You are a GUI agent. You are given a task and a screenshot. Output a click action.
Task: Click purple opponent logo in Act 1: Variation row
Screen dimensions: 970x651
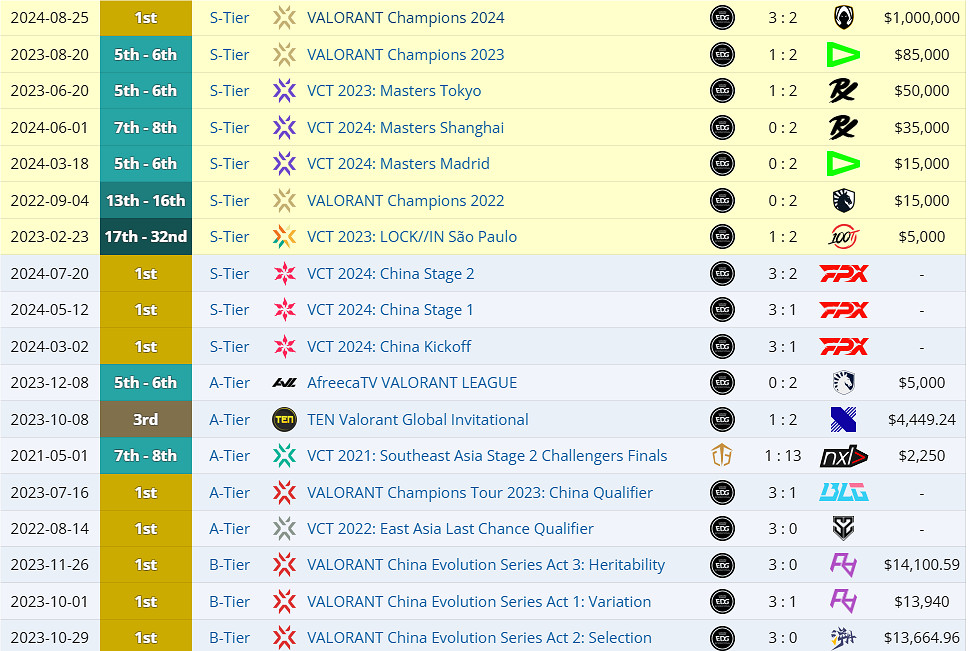[x=843, y=602]
